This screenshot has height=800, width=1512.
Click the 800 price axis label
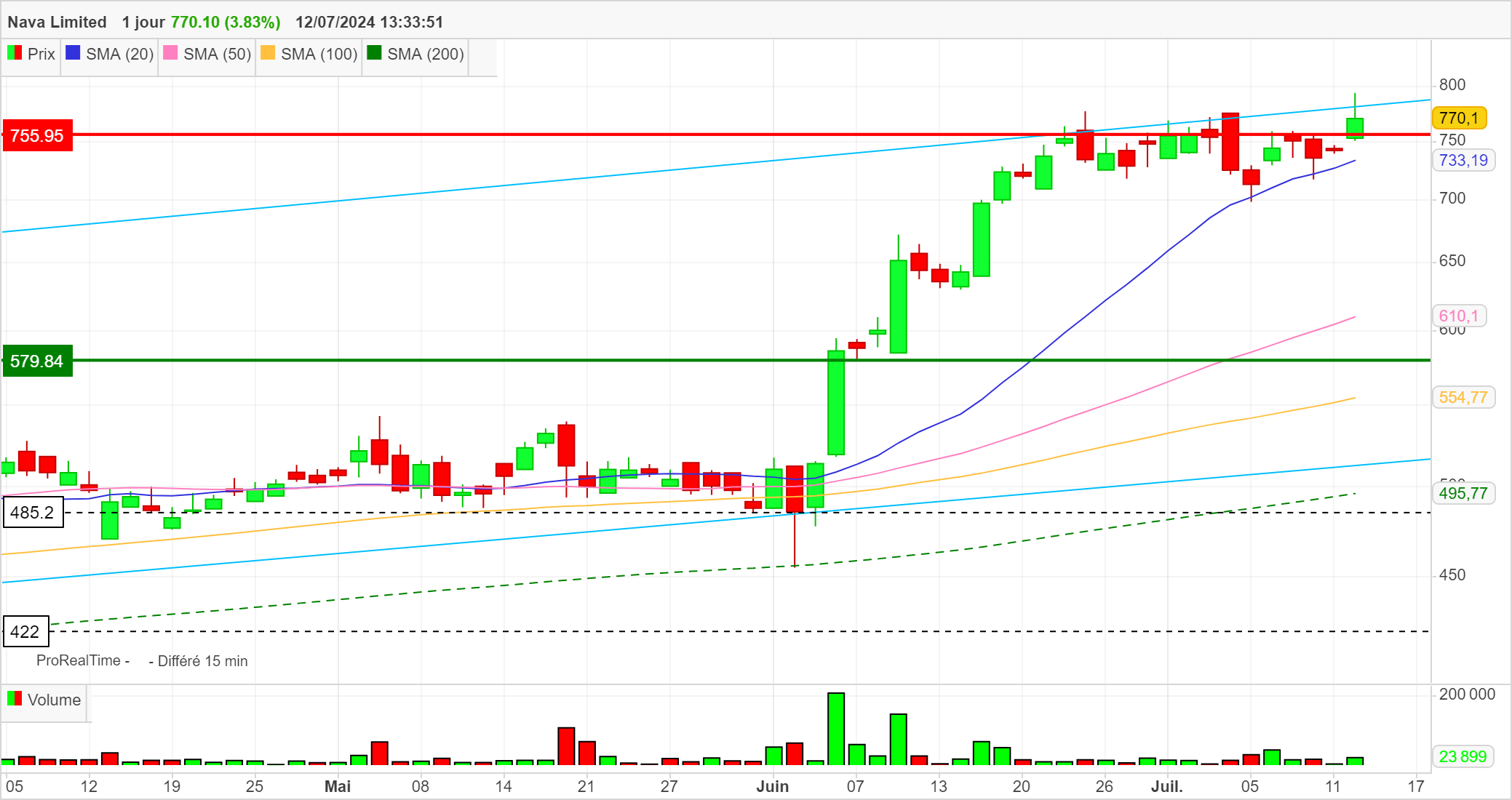1452,84
